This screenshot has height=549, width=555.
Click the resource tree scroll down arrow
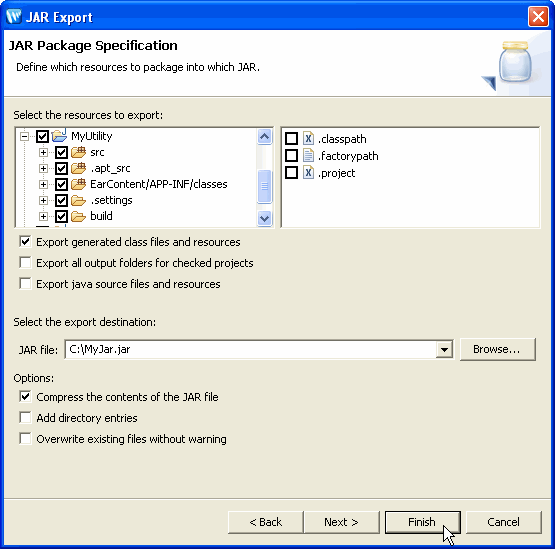click(x=264, y=218)
